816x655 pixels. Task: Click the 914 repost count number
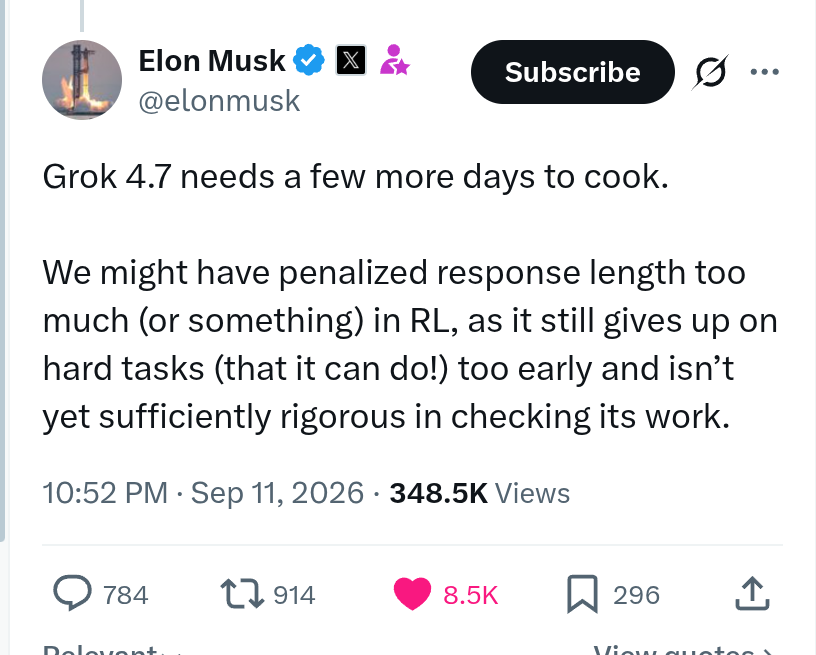tap(294, 595)
